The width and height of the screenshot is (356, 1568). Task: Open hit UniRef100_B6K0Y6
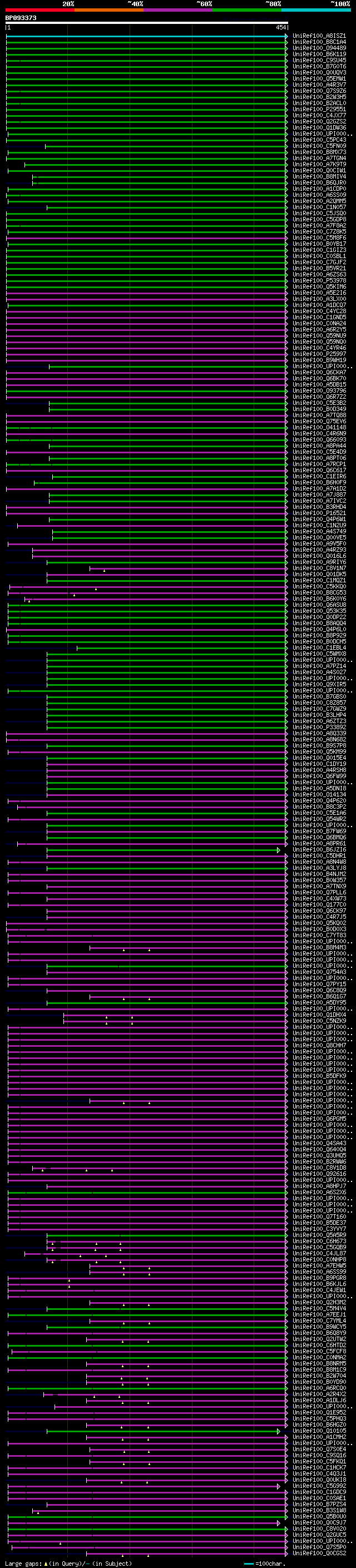(319, 599)
